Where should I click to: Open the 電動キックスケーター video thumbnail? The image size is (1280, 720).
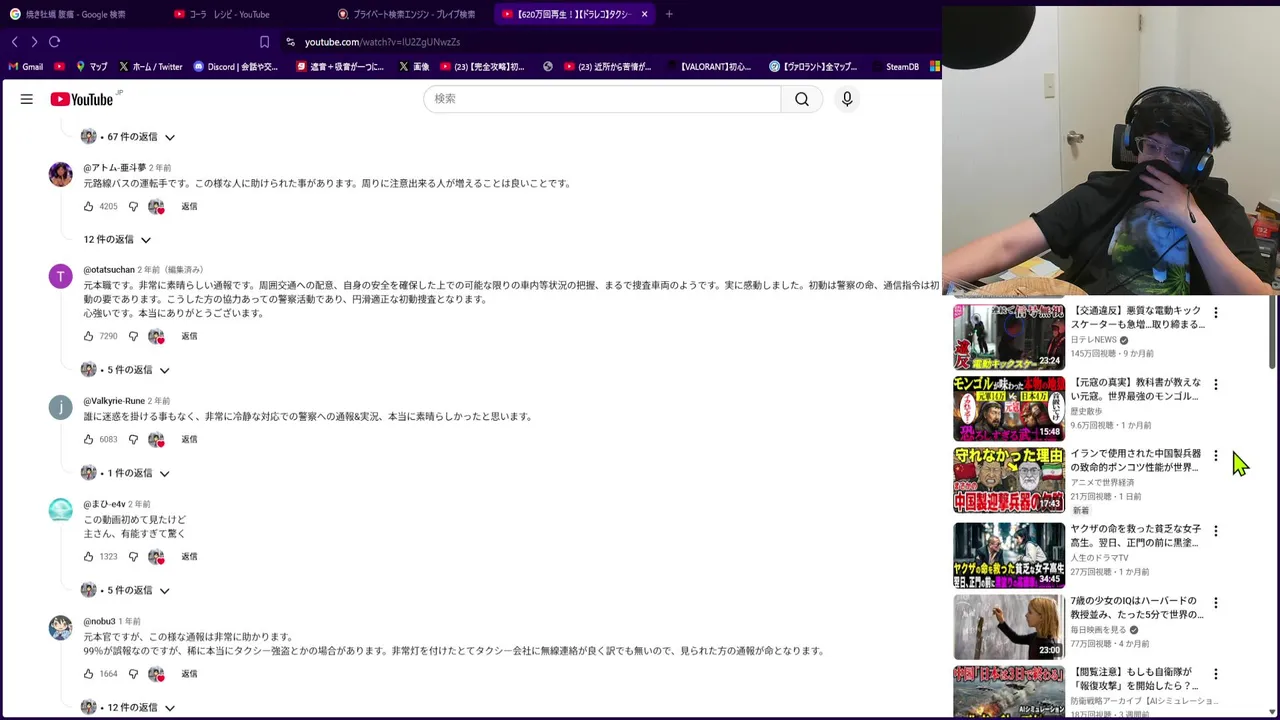coord(1009,337)
